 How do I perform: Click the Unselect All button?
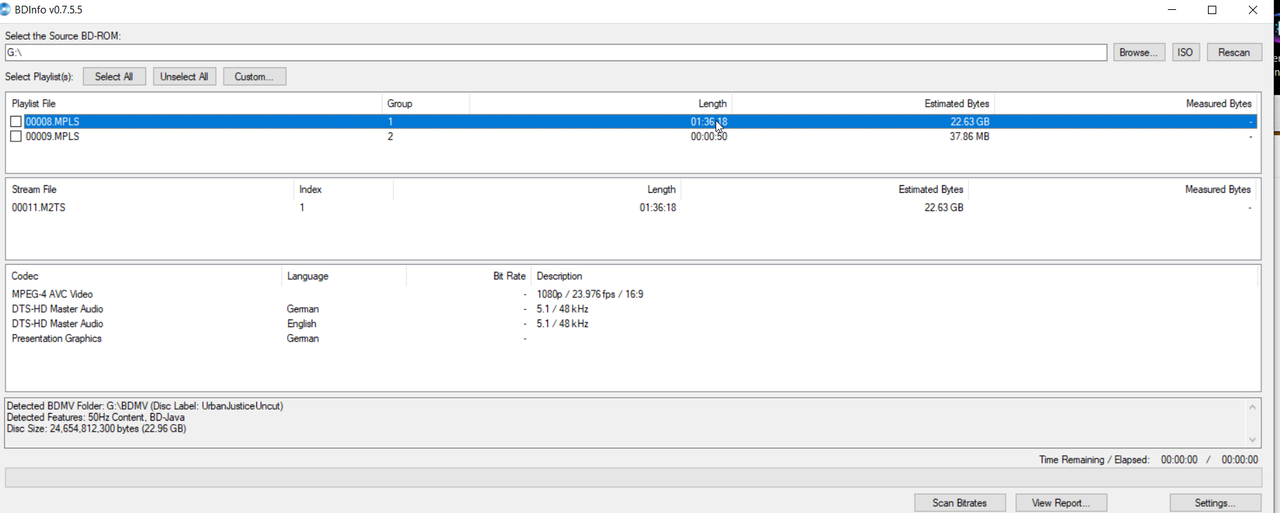coord(184,76)
